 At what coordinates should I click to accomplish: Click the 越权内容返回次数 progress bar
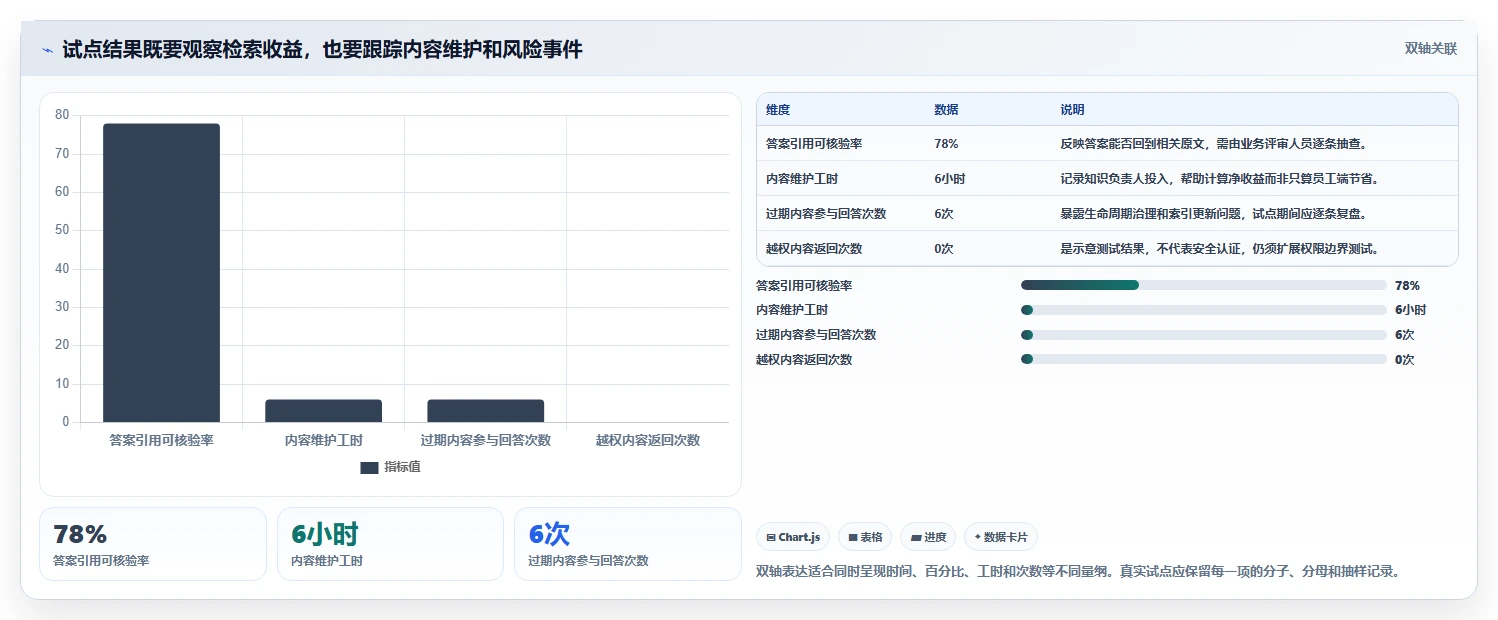(1204, 359)
